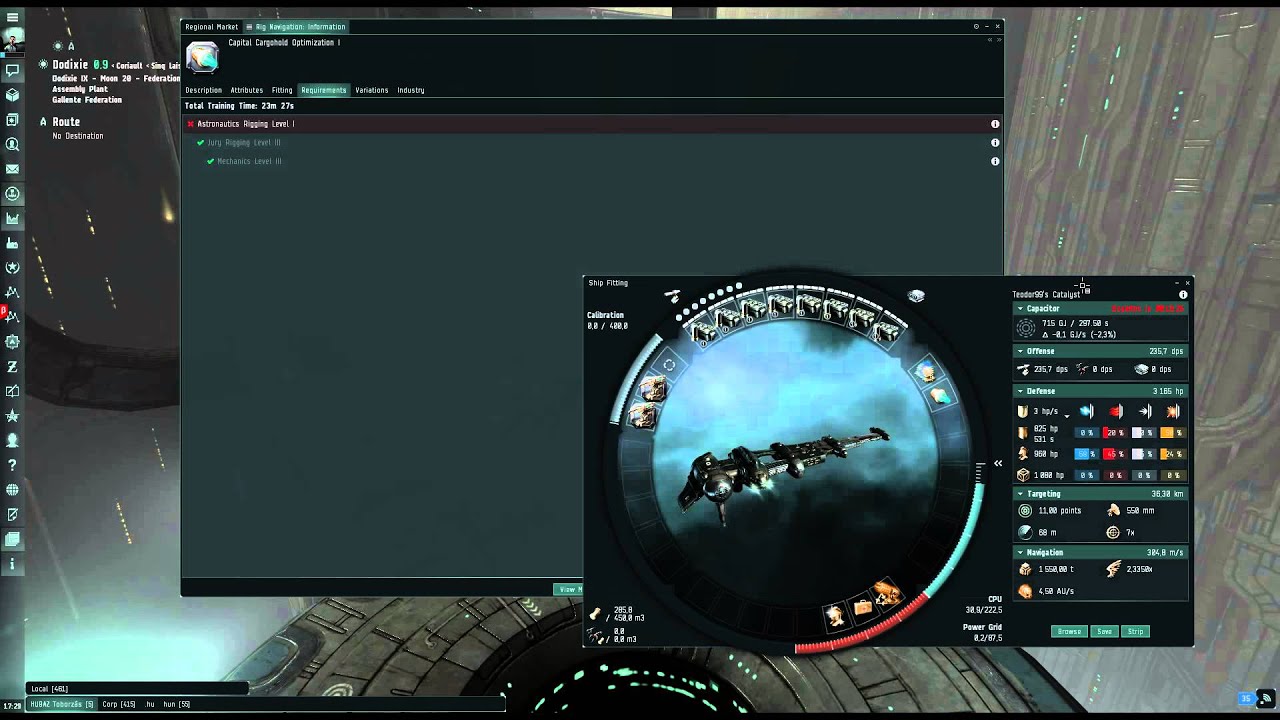Click the Z icon in the sidebar
Viewport: 1280px width, 720px height.
[12, 366]
